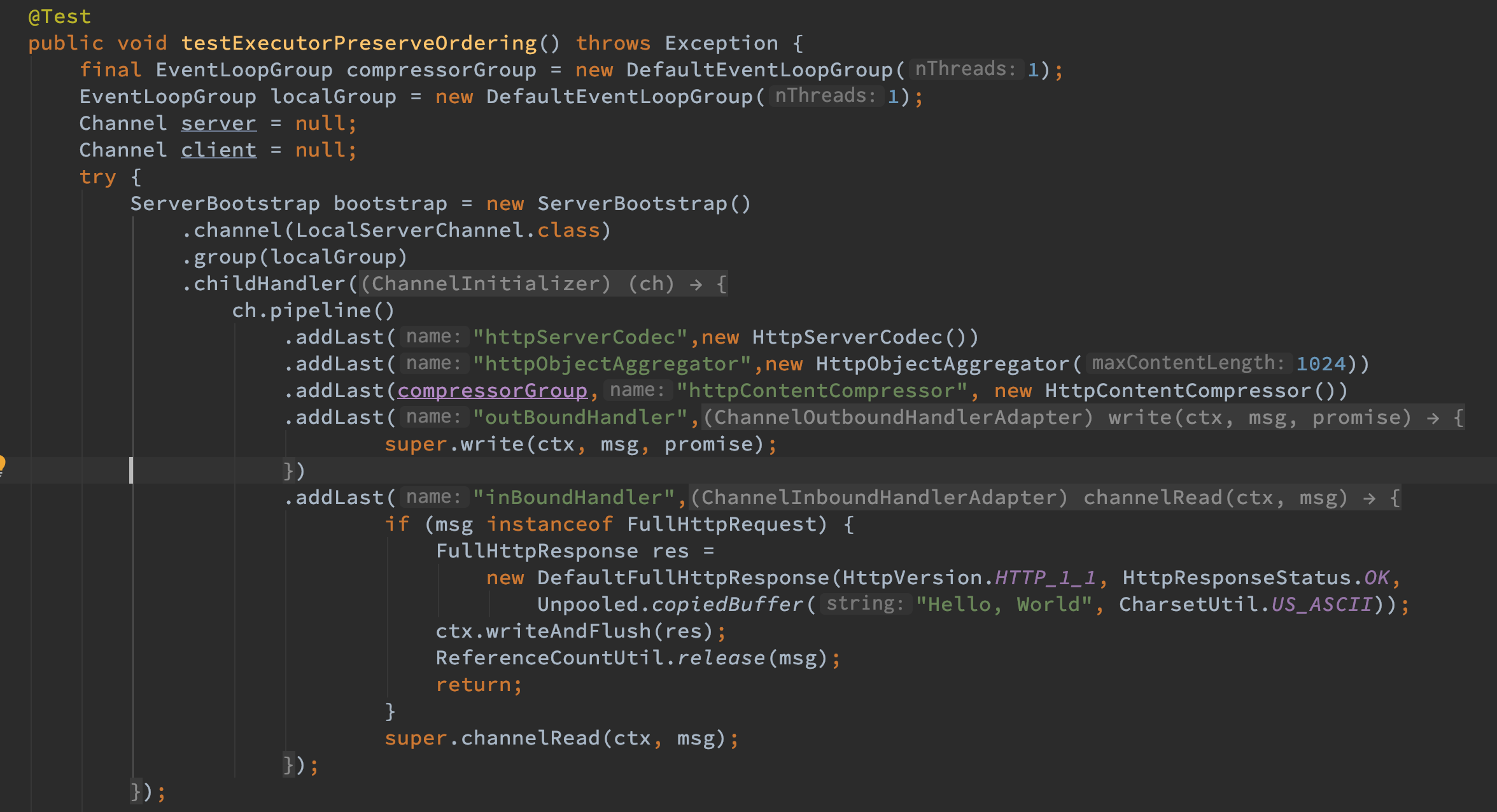This screenshot has width=1497, height=812.
Task: Click the @Test annotation
Action: pyautogui.click(x=58, y=16)
